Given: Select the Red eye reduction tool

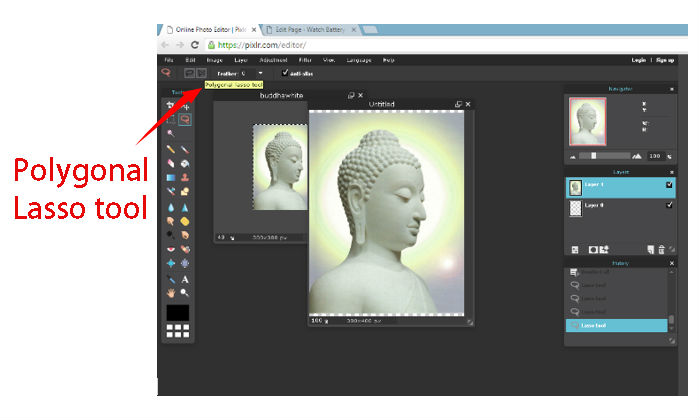Looking at the screenshot, I should (171, 249).
